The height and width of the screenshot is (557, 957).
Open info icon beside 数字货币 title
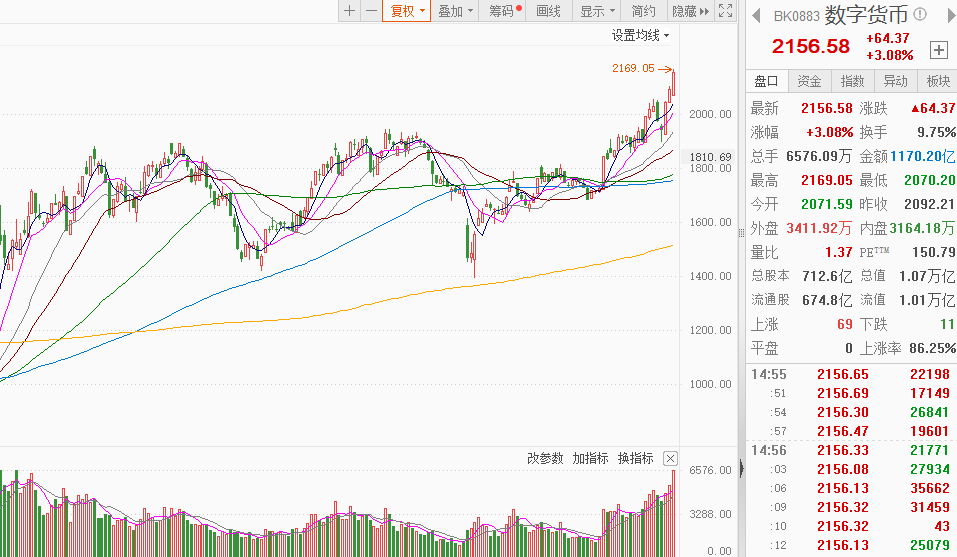(920, 15)
